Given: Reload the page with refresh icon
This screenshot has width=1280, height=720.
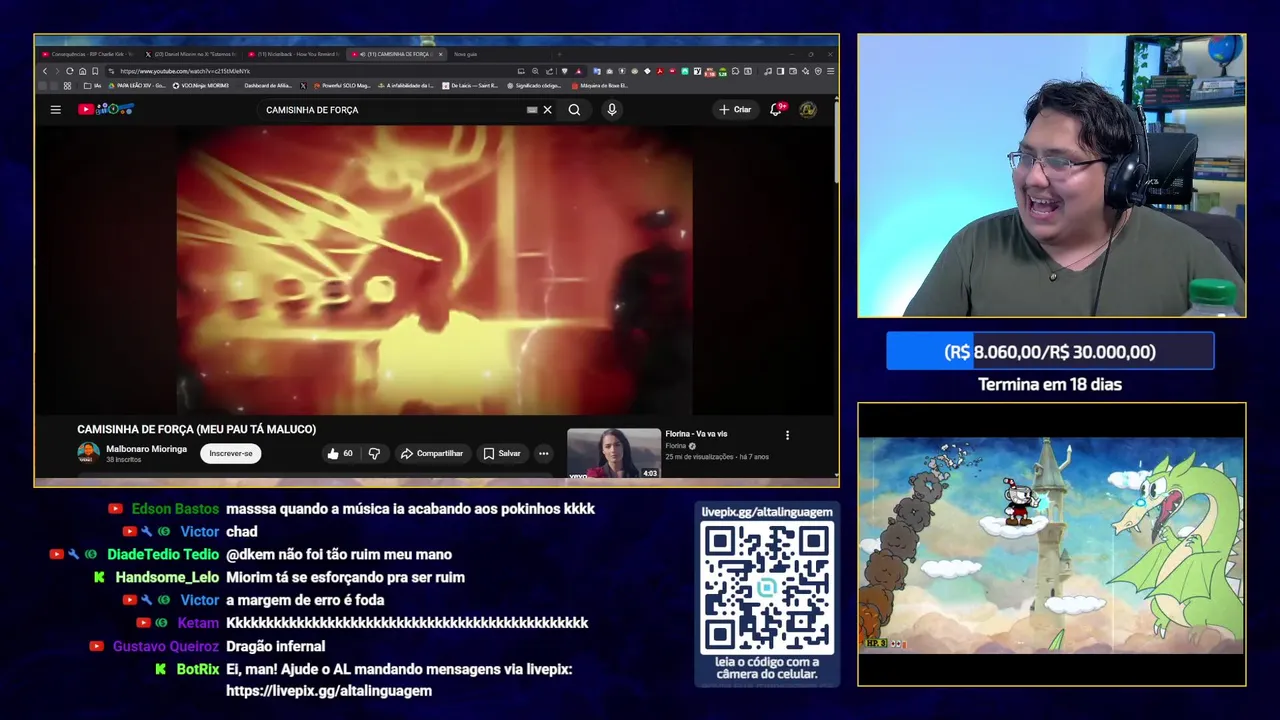Looking at the screenshot, I should tap(69, 71).
